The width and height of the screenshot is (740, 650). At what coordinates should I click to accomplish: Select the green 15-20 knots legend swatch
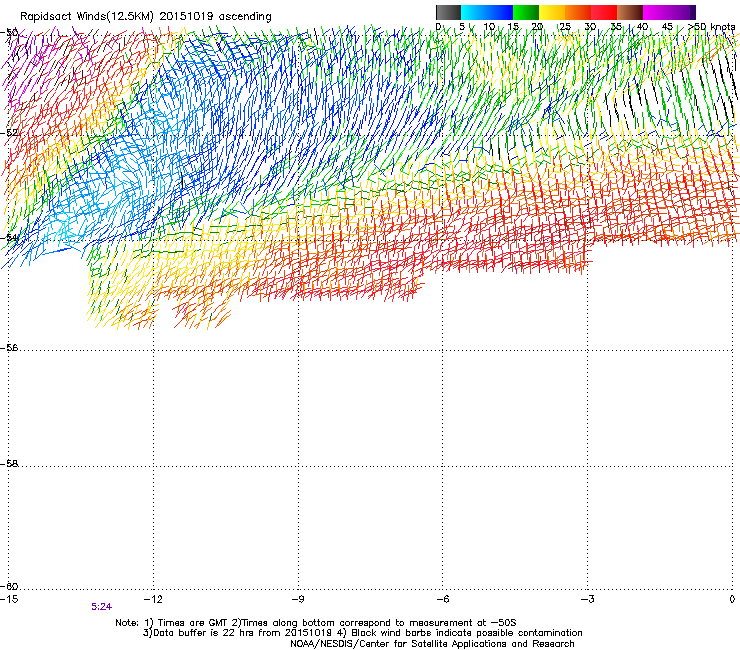[526, 12]
